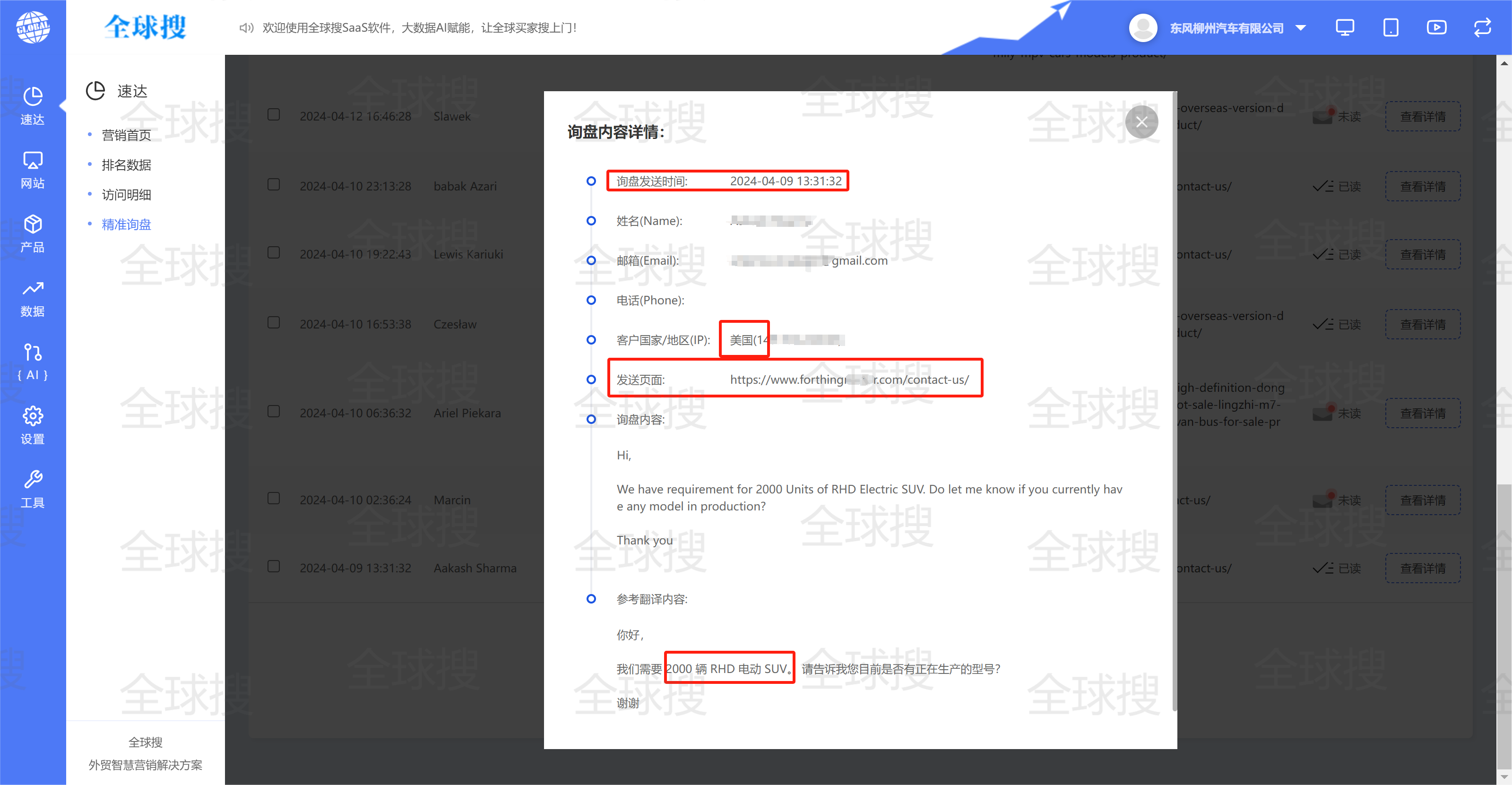Click the video play icon in header

coord(1436,27)
